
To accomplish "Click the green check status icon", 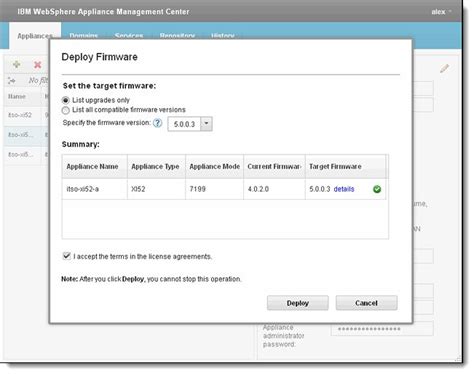I will pyautogui.click(x=377, y=189).
